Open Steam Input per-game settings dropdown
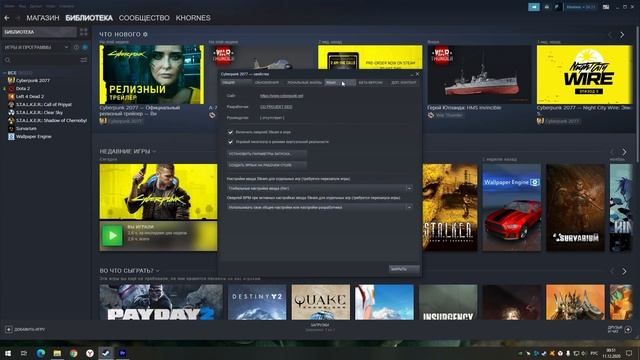This screenshot has height=360, width=640. point(320,189)
